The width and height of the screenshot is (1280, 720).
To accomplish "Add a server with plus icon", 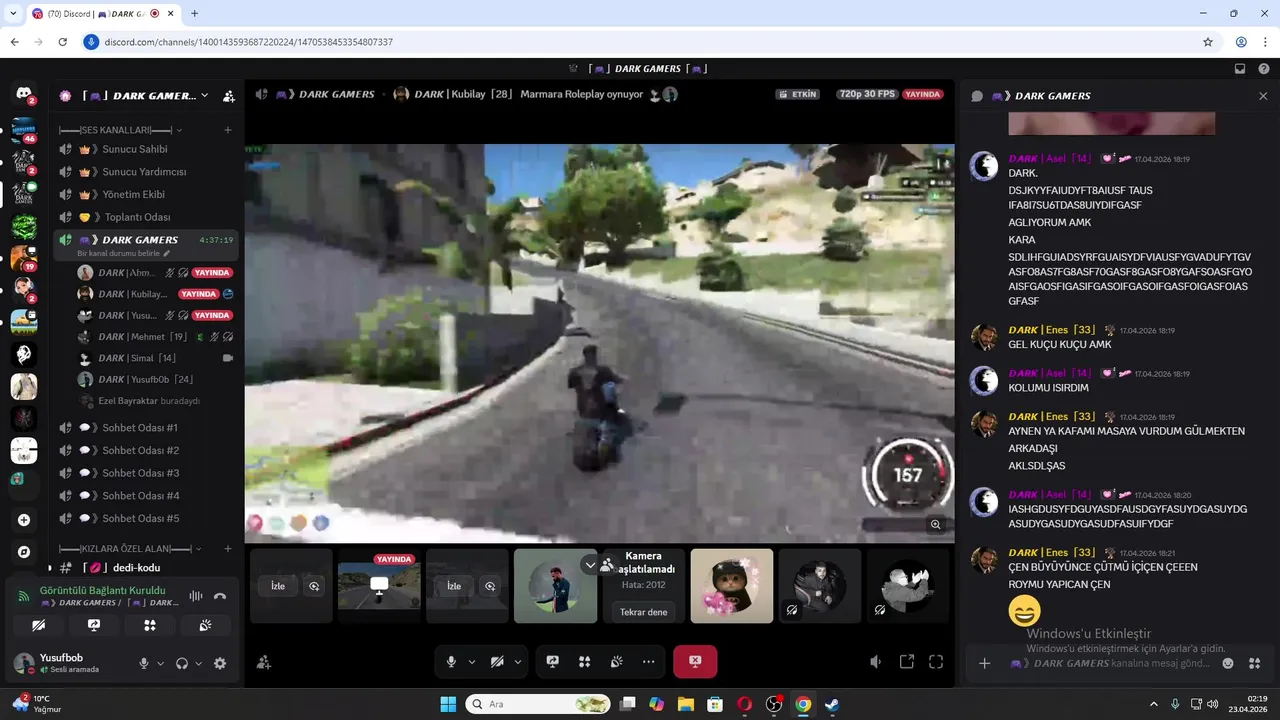I will coord(24,520).
